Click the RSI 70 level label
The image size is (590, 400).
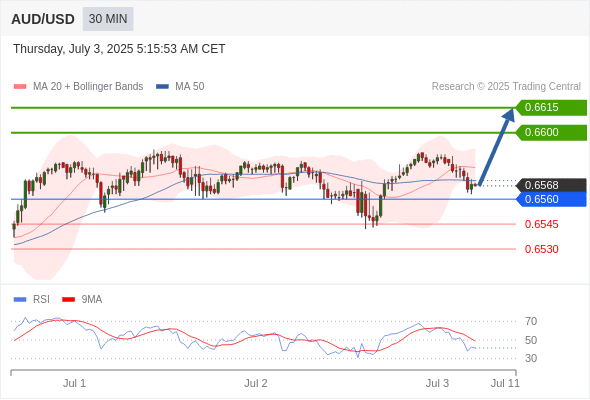click(531, 321)
